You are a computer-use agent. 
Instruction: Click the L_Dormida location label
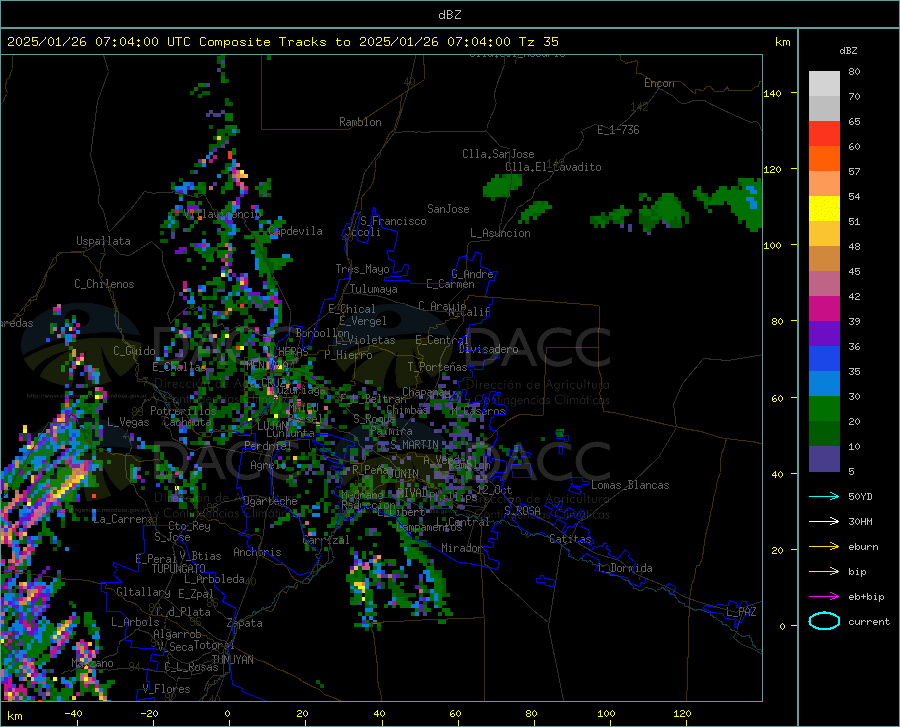click(624, 568)
